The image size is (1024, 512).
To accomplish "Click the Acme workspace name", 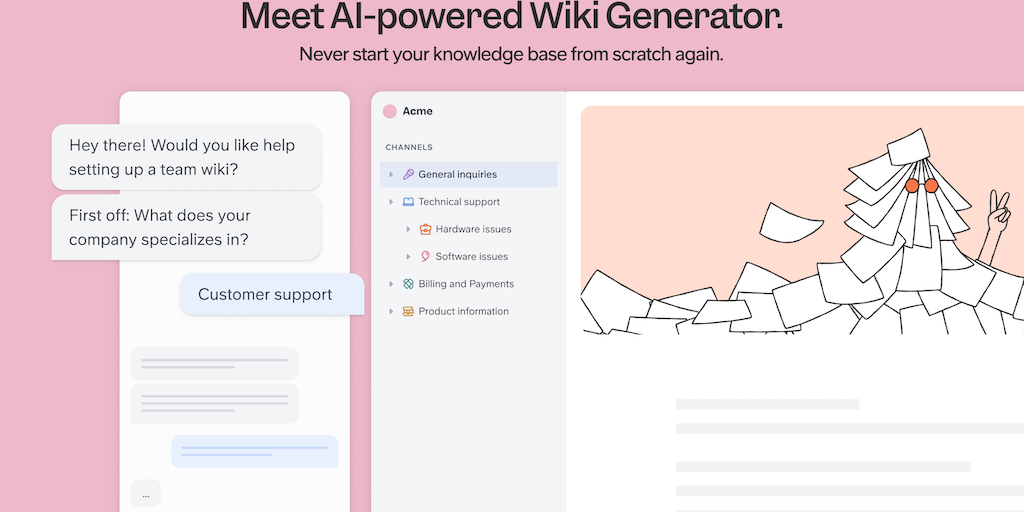I will [418, 112].
